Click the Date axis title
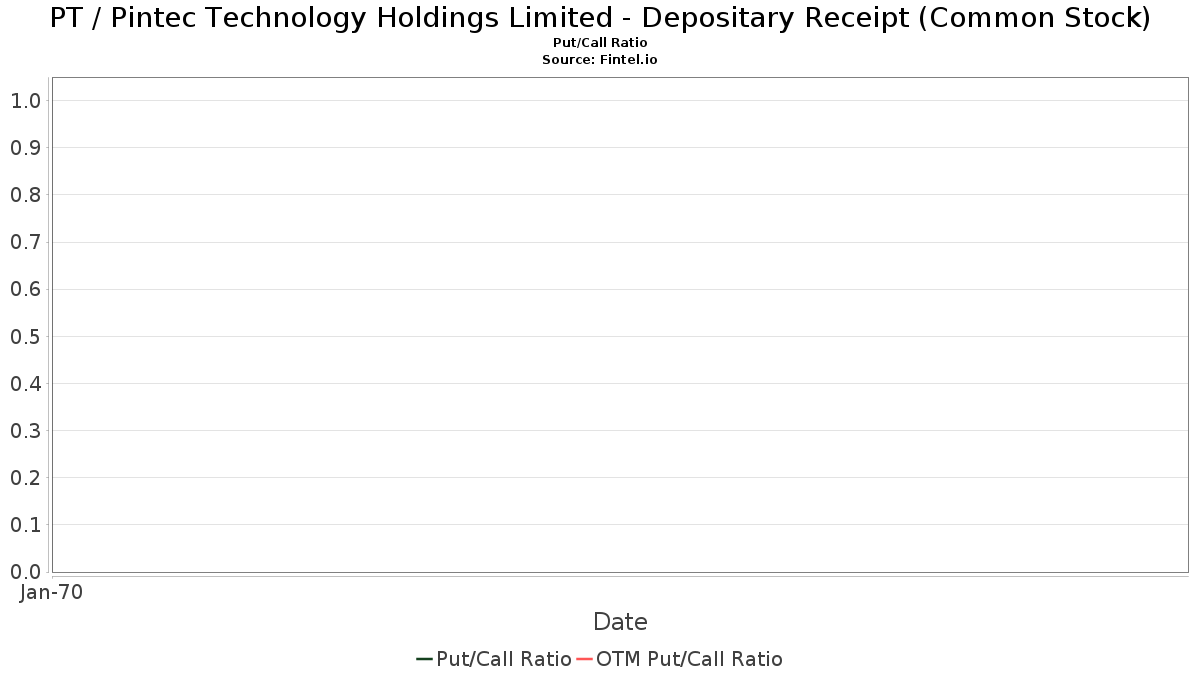1200x675 pixels. pos(620,622)
